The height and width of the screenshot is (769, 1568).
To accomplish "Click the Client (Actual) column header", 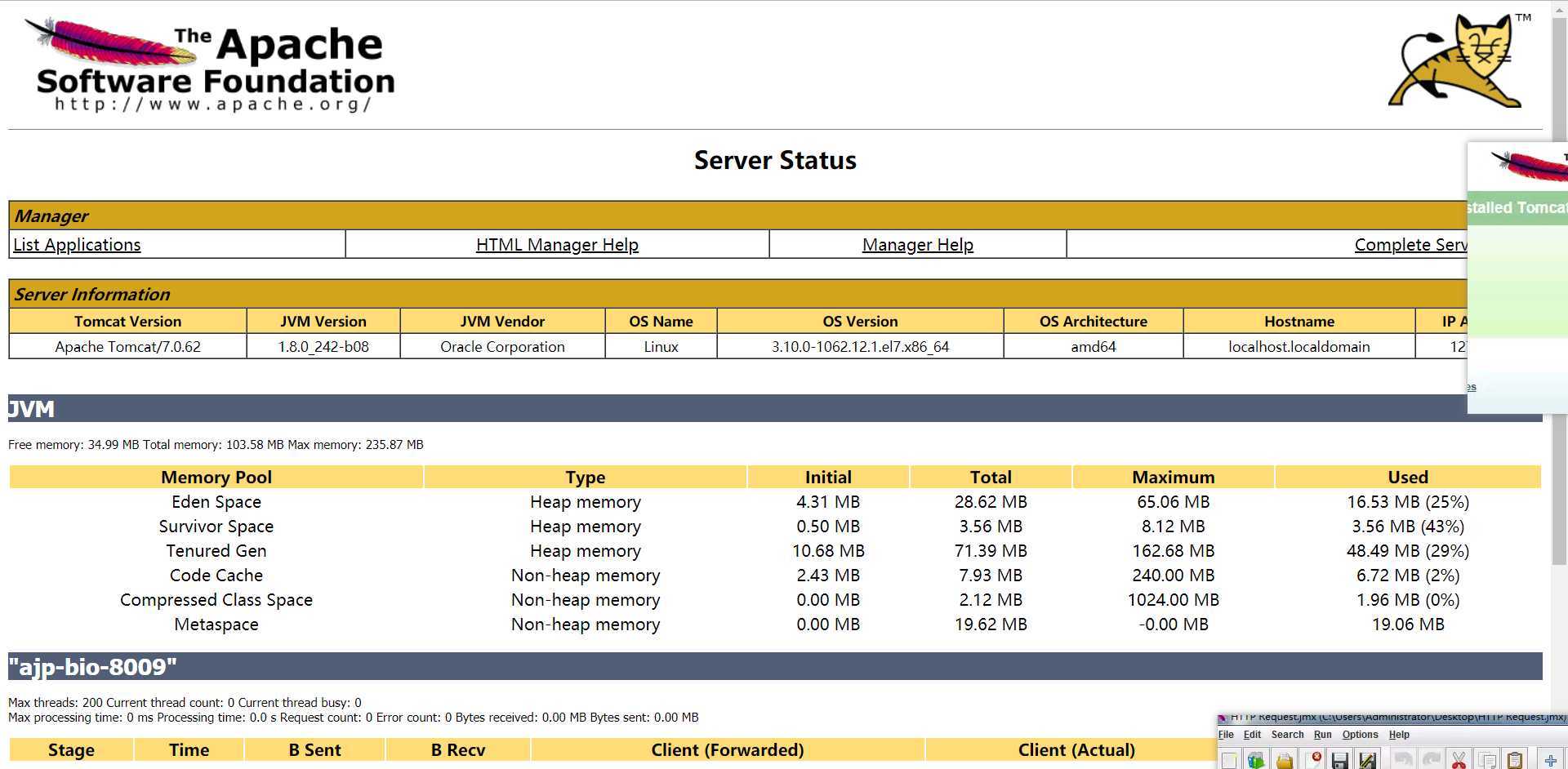I will tap(1076, 750).
